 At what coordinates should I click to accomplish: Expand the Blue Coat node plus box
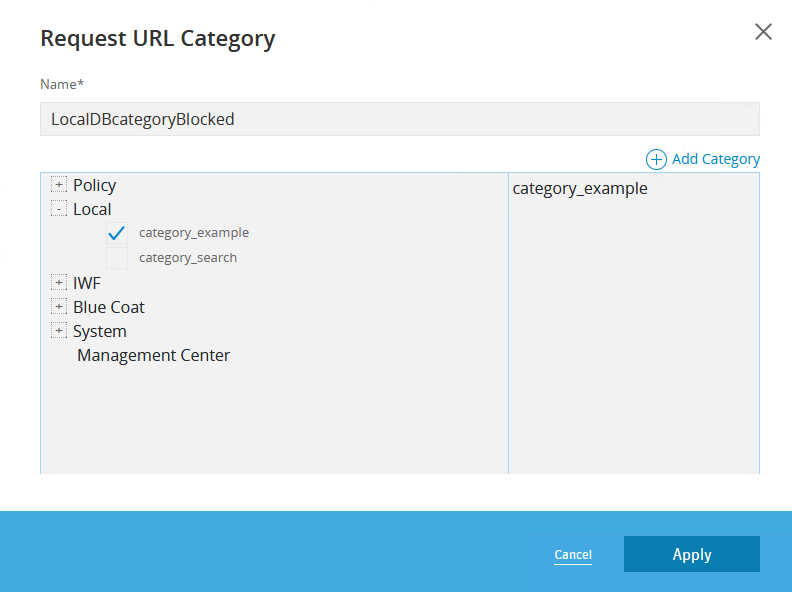coord(59,307)
